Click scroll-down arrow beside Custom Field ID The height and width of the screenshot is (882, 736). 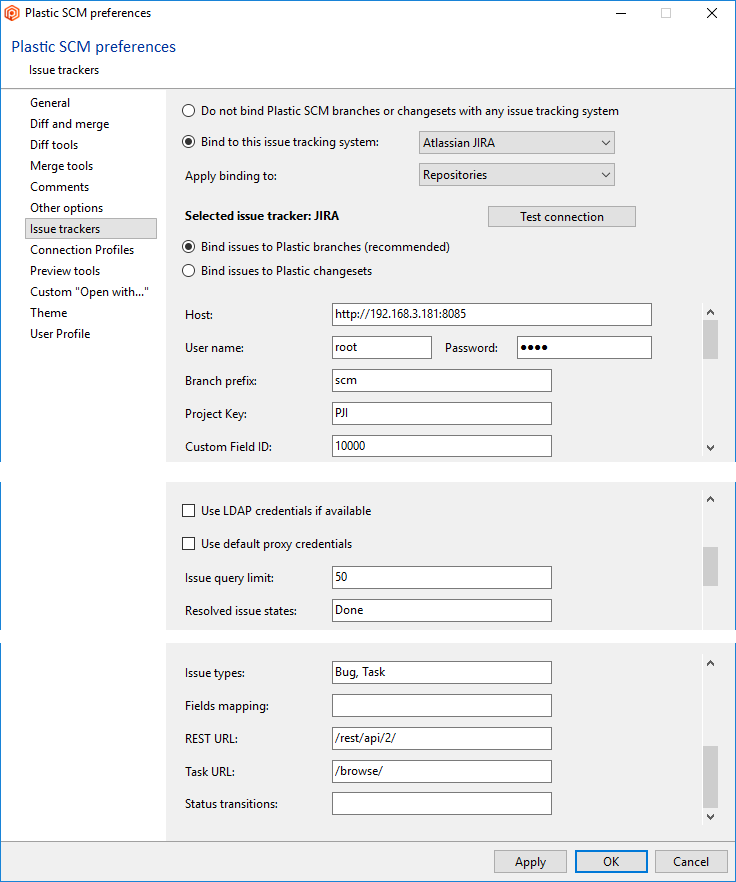[710, 448]
